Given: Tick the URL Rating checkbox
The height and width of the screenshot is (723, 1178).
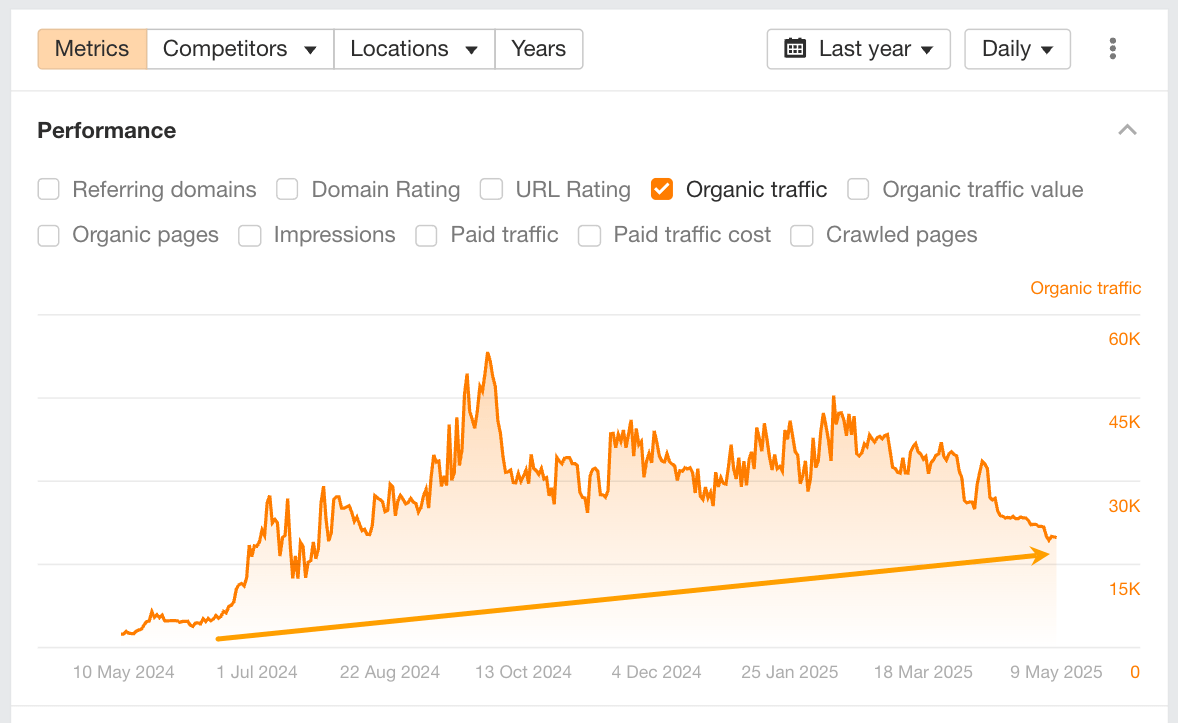Looking at the screenshot, I should tap(491, 189).
